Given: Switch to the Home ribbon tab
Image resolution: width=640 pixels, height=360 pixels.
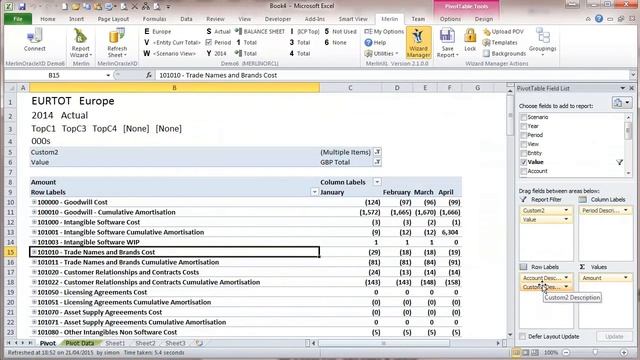Looking at the screenshot, I should (x=48, y=19).
